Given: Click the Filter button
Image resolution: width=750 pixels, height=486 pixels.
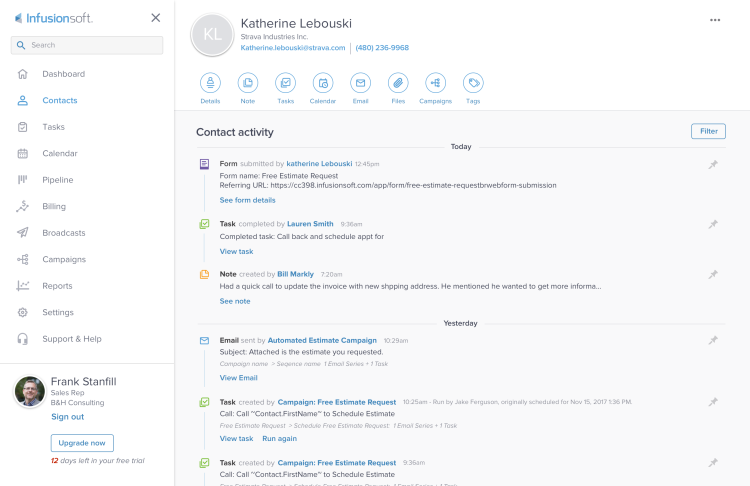Looking at the screenshot, I should click(x=708, y=131).
